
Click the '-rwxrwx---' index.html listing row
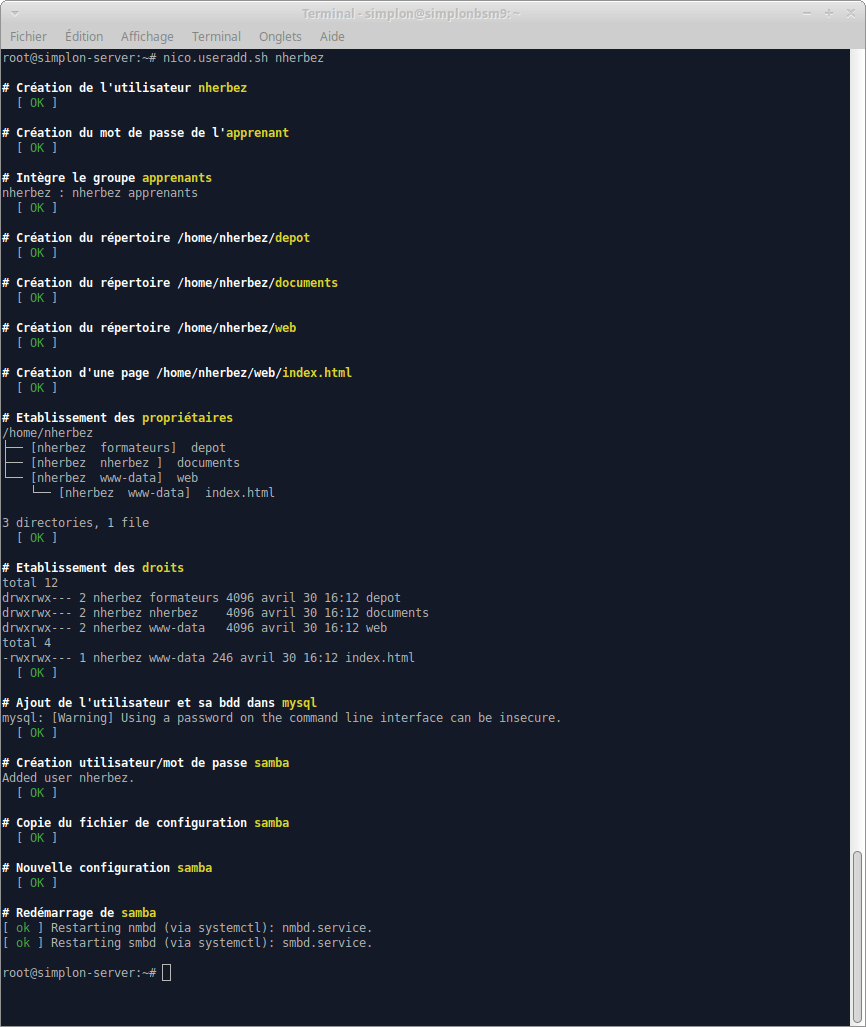click(208, 658)
